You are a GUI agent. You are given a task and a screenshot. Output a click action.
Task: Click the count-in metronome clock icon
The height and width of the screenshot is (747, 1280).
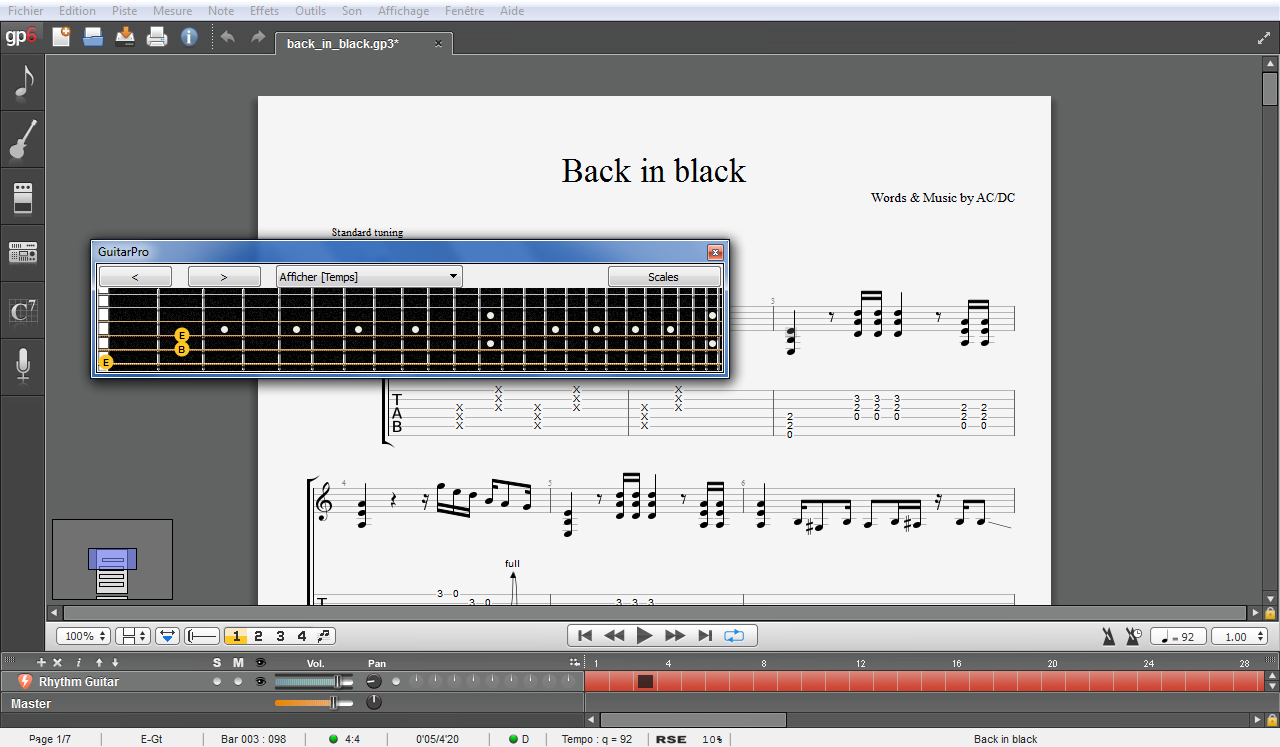pyautogui.click(x=1134, y=636)
